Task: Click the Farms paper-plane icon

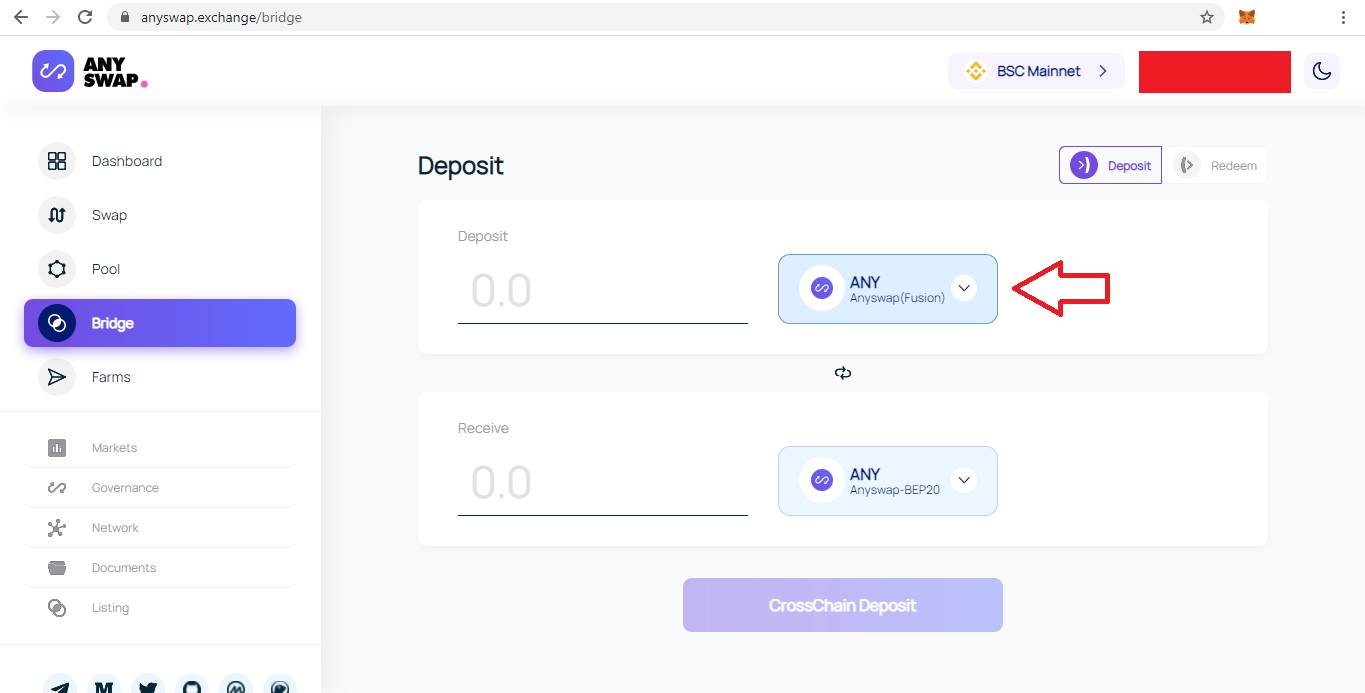Action: click(57, 377)
